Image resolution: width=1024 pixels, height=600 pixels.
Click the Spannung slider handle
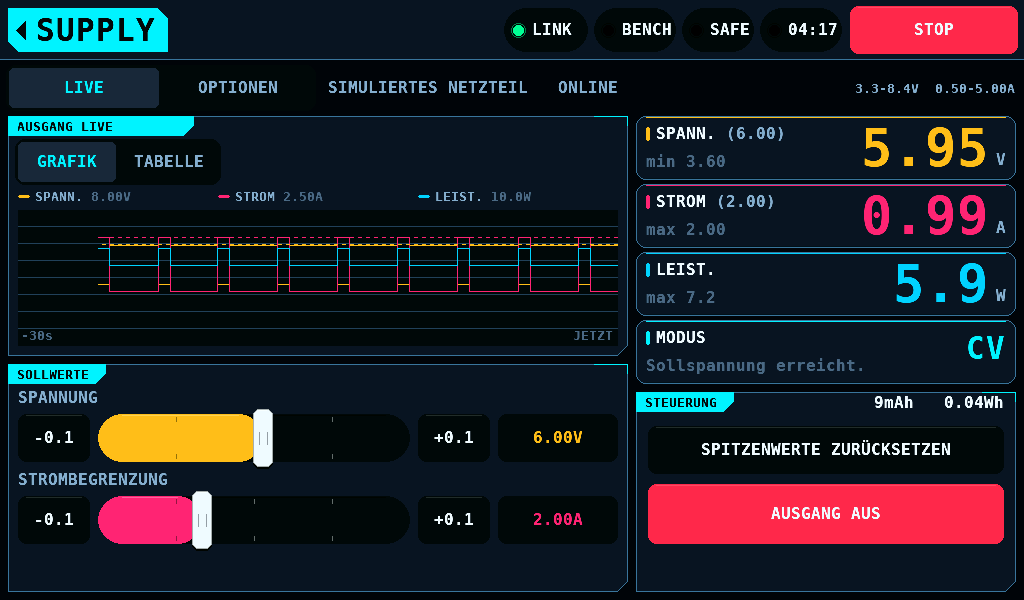point(263,438)
